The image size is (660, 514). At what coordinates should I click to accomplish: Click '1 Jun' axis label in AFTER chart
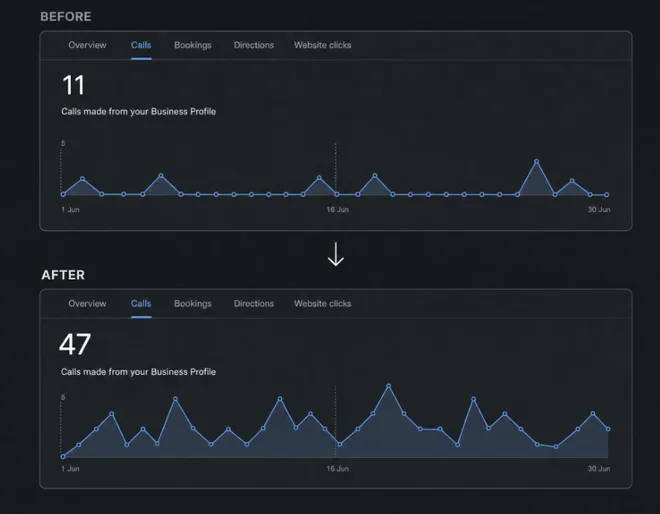coord(70,469)
